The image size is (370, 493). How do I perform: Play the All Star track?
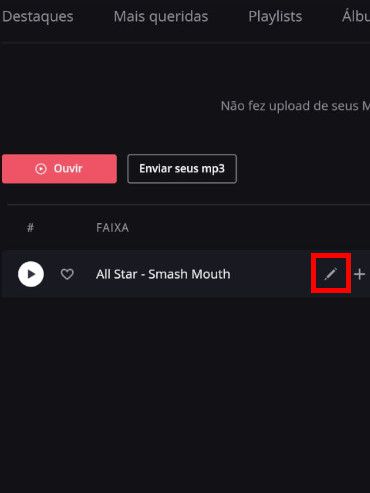(x=31, y=274)
